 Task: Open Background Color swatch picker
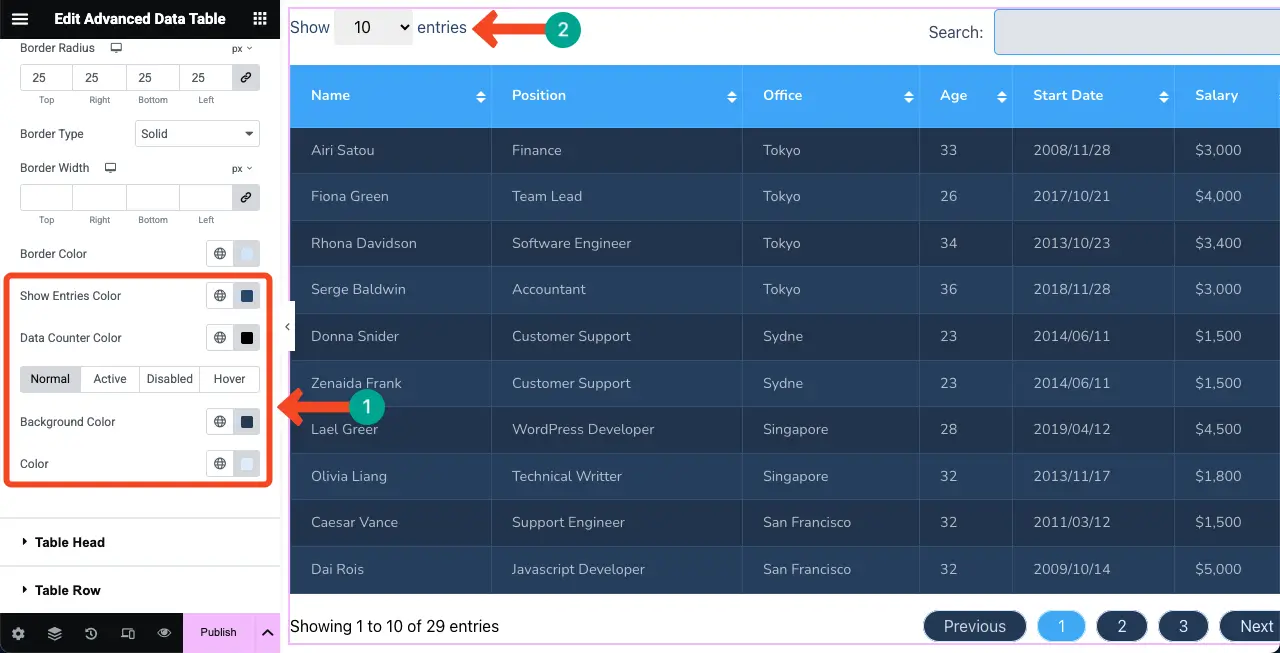pyautogui.click(x=246, y=422)
